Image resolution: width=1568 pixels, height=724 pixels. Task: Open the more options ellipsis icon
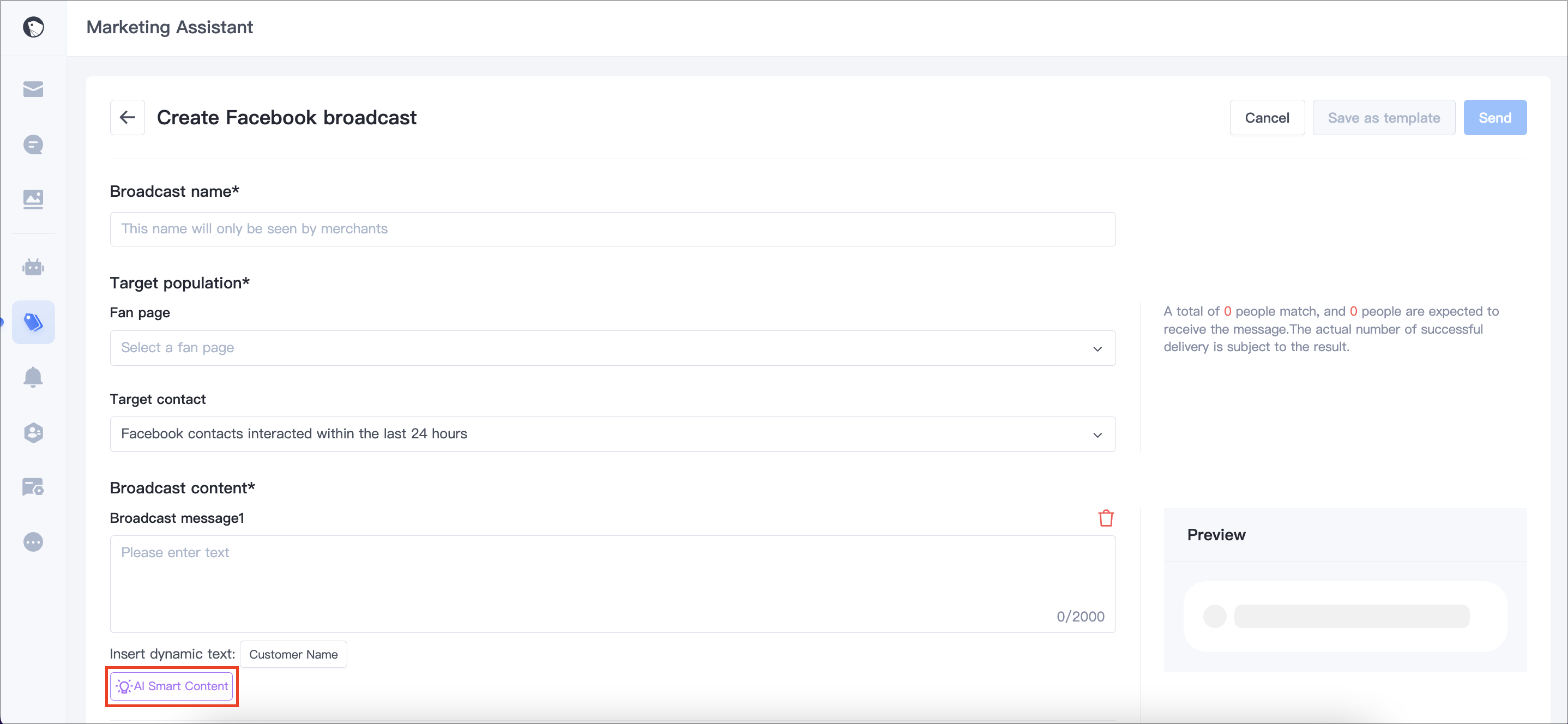[33, 542]
